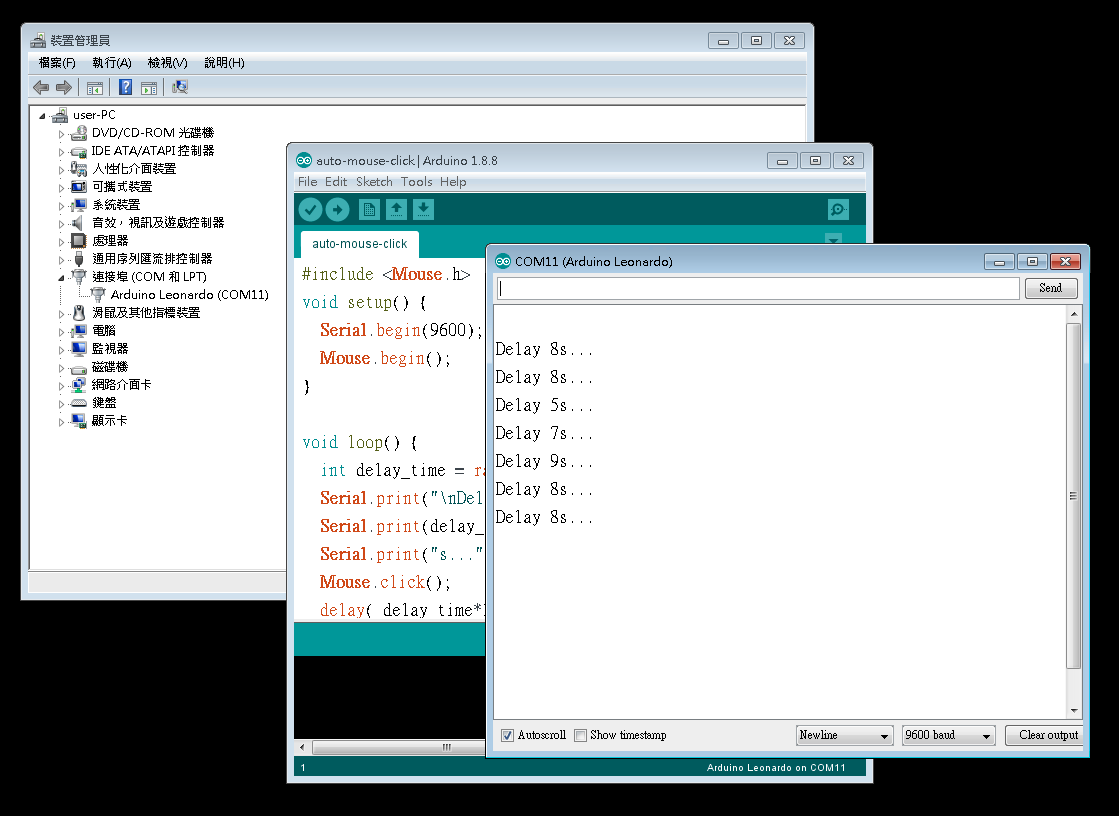The height and width of the screenshot is (816, 1119).
Task: Click the Forward arrow in Device Manager toolbar
Action: pos(64,88)
